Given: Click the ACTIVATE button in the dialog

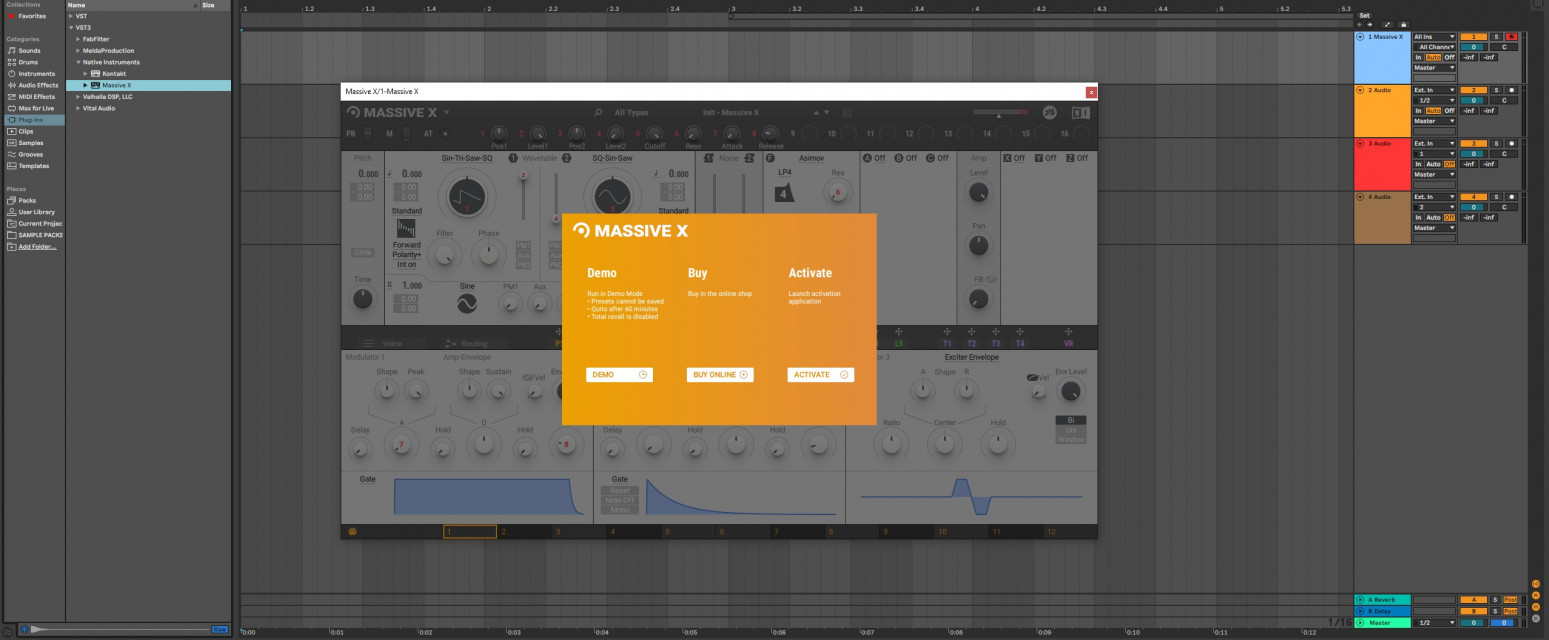Looking at the screenshot, I should tap(819, 374).
